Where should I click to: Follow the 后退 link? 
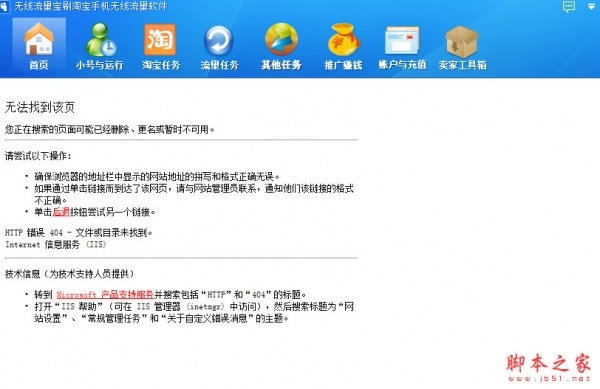pyautogui.click(x=61, y=212)
